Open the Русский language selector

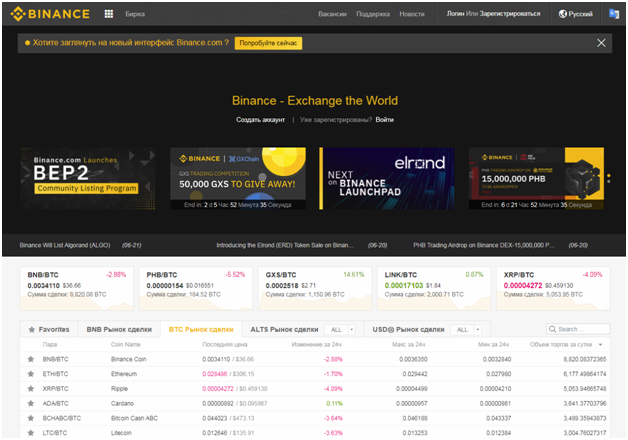576,14
